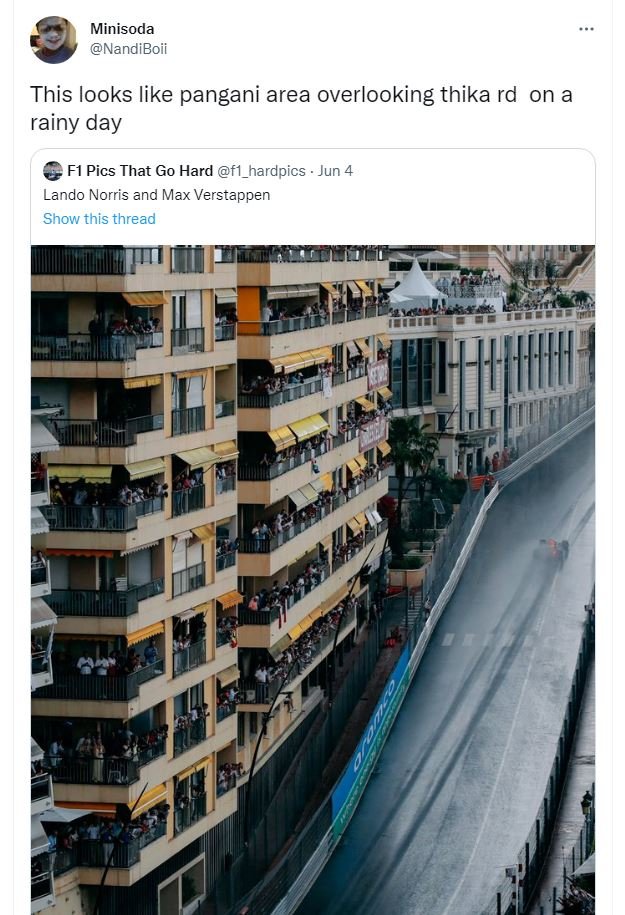Select the Lando Norris and Max Verstappen caption
Viewport: 625px width, 915px height.
(156, 195)
